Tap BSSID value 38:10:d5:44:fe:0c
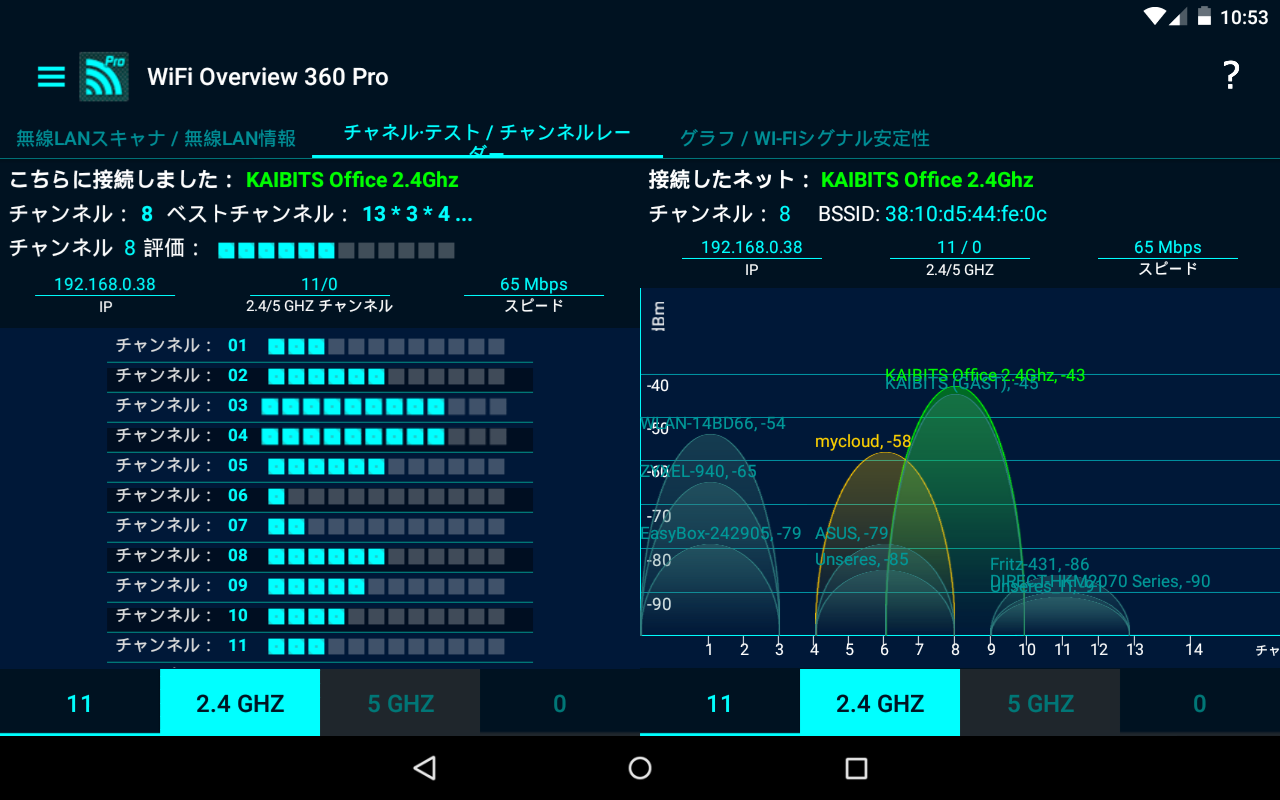Screen dimensions: 1280x800 pos(966,214)
